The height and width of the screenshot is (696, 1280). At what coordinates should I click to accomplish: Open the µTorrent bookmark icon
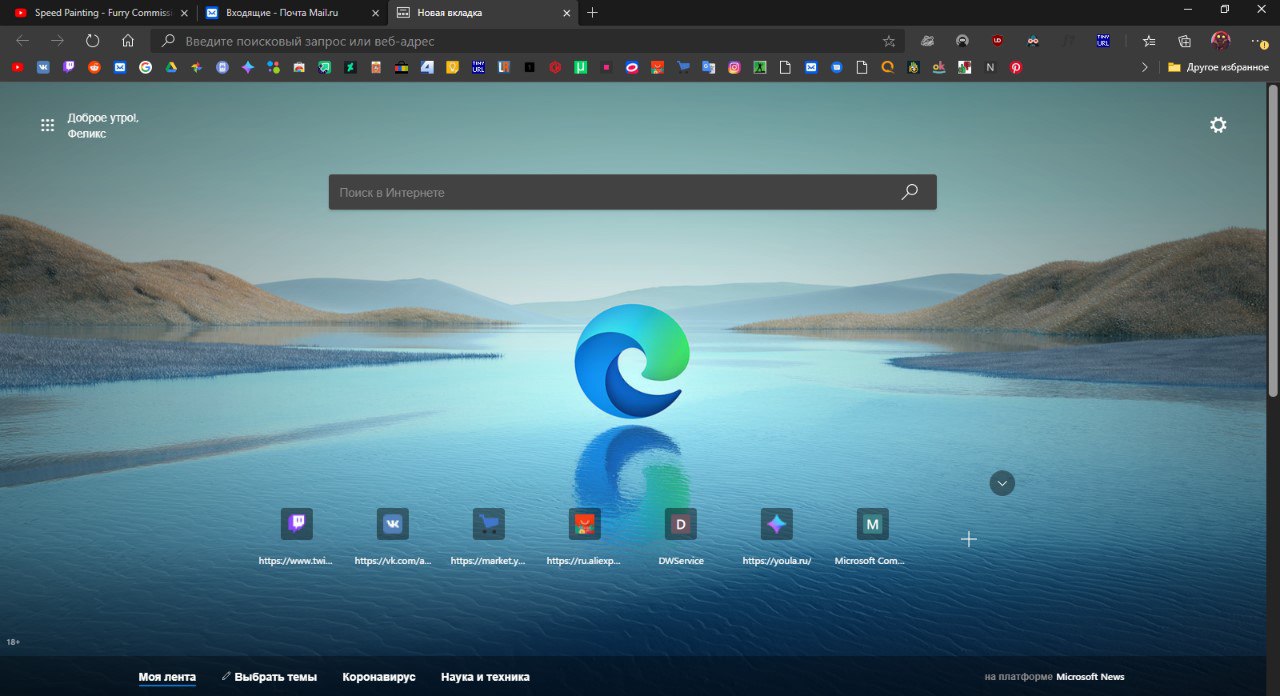(x=580, y=68)
